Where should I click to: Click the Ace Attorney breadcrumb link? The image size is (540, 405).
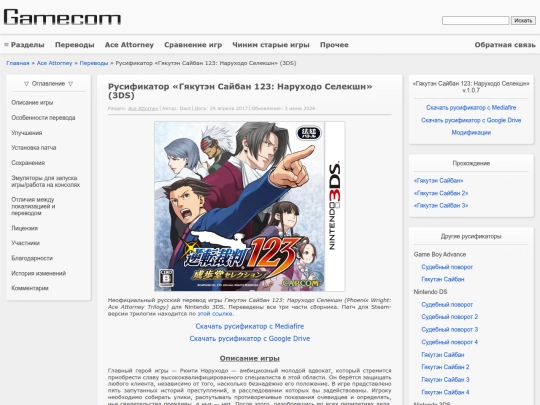pos(54,63)
